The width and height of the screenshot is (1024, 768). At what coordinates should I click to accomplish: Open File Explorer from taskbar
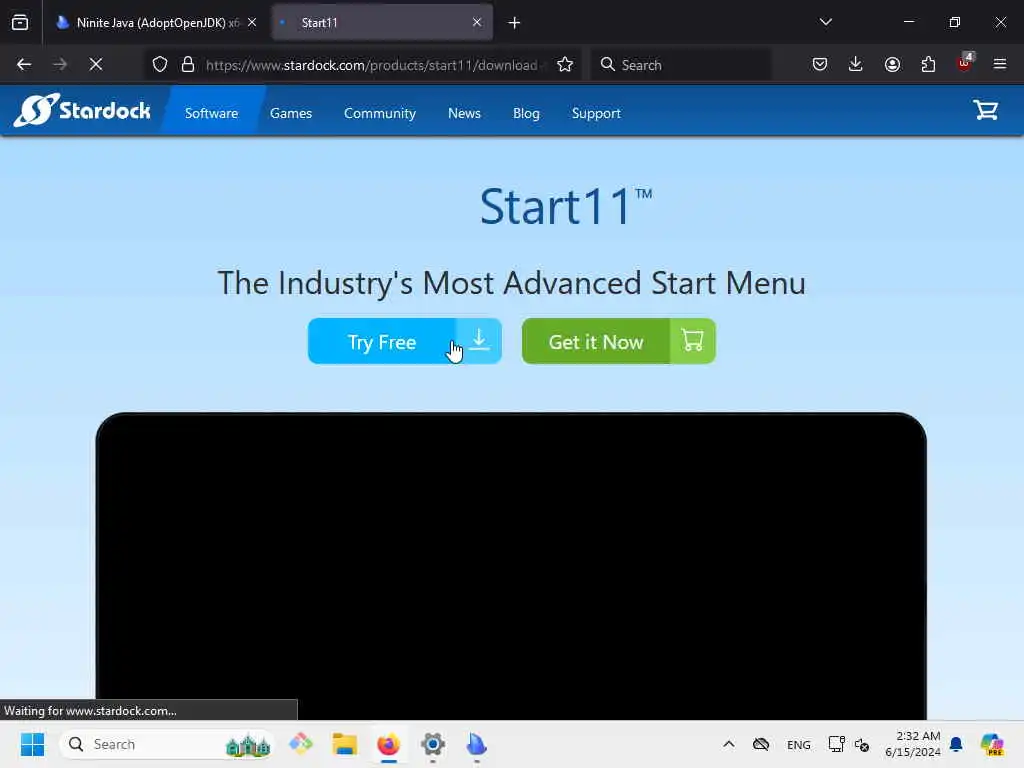(x=344, y=744)
